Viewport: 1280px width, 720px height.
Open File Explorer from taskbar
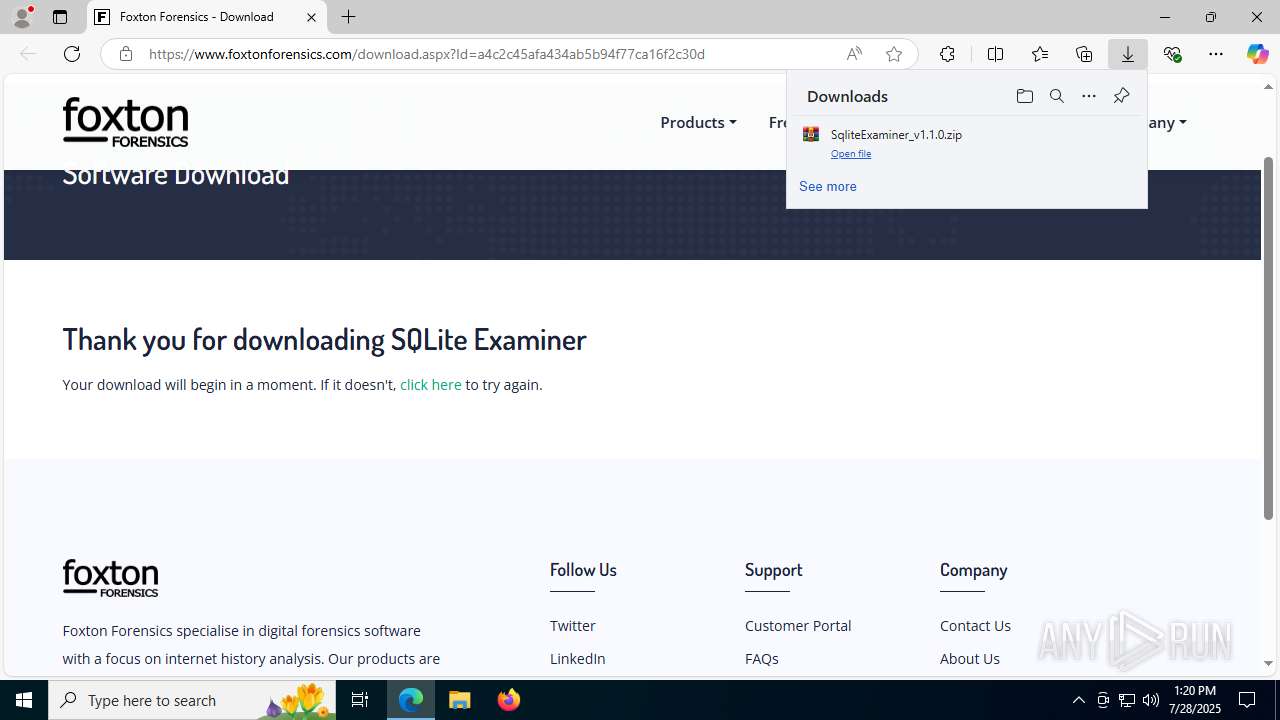[460, 700]
